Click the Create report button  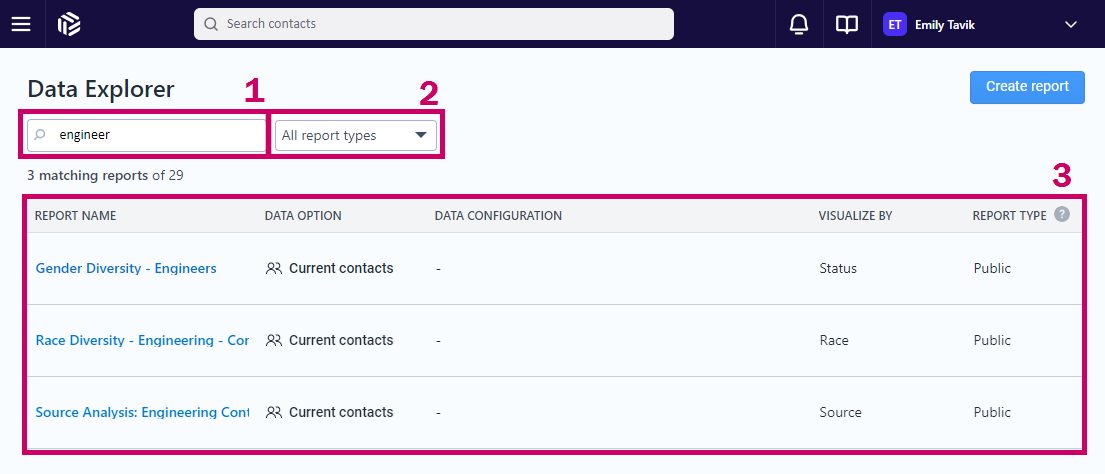1027,87
